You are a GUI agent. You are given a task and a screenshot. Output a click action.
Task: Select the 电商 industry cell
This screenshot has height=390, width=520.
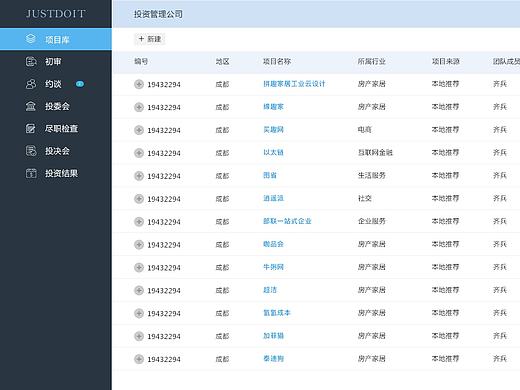(365, 130)
